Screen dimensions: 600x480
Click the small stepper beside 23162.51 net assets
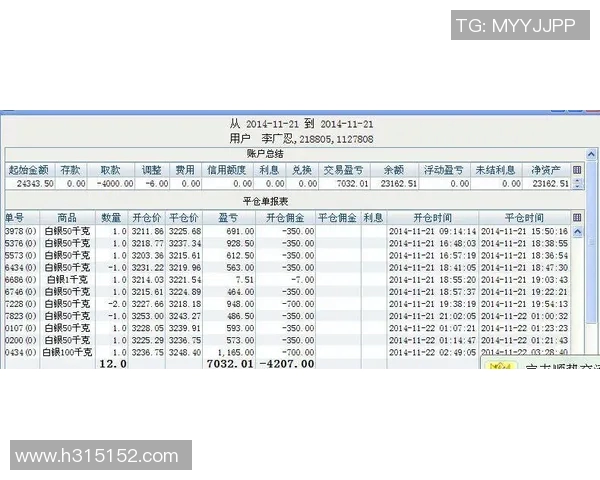point(577,183)
